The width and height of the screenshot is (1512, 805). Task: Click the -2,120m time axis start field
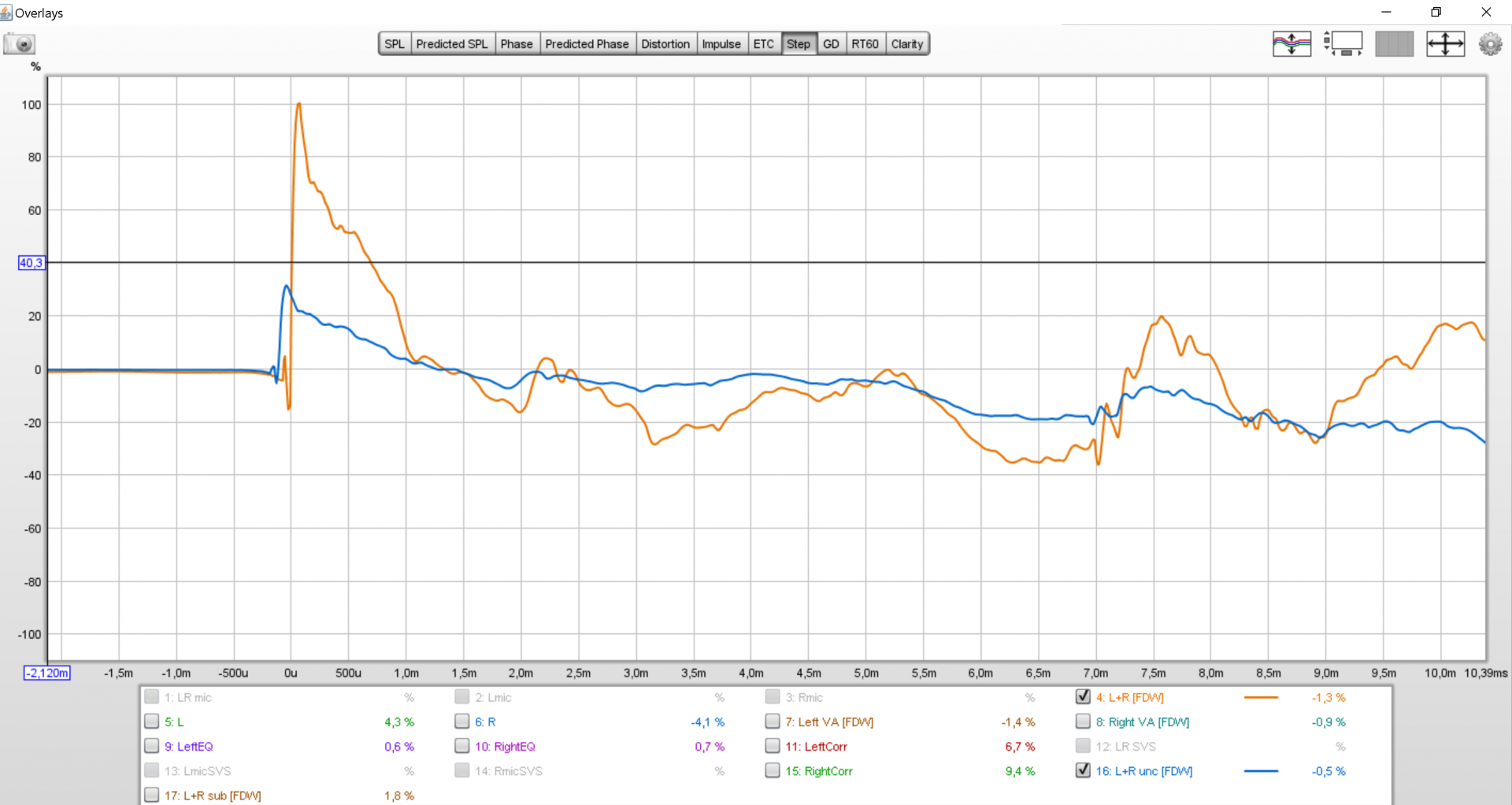point(47,673)
